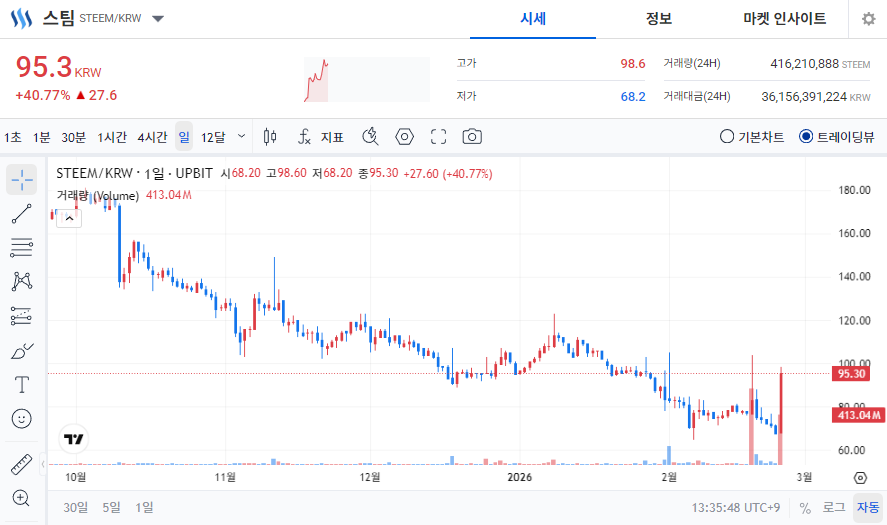Open the price scale settings hexagon at bottom right
Image resolution: width=887 pixels, height=525 pixels.
(x=860, y=477)
